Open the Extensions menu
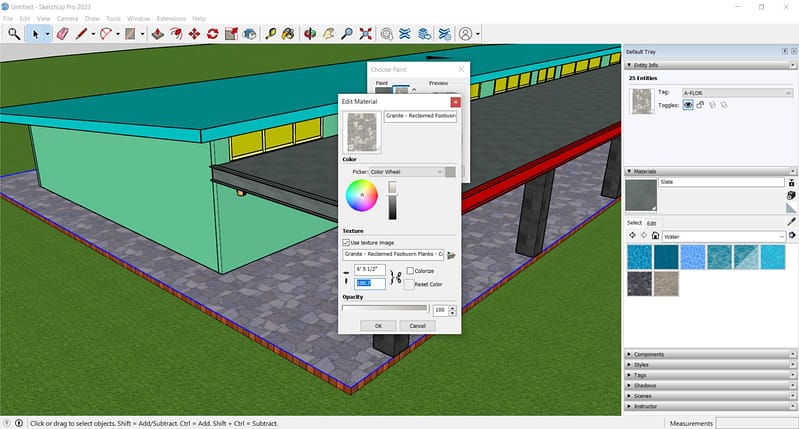This screenshot has width=799, height=429. [172, 18]
